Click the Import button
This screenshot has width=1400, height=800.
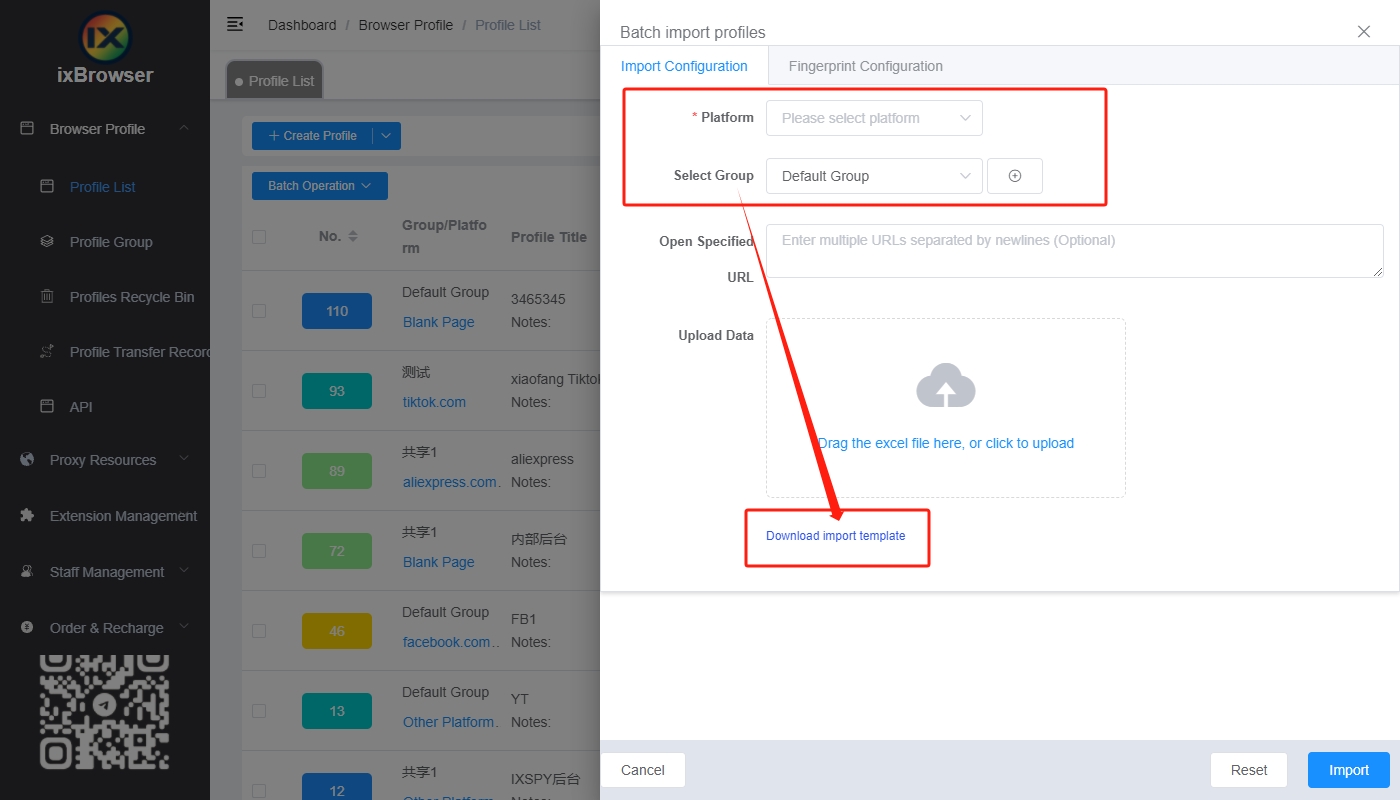(x=1349, y=770)
